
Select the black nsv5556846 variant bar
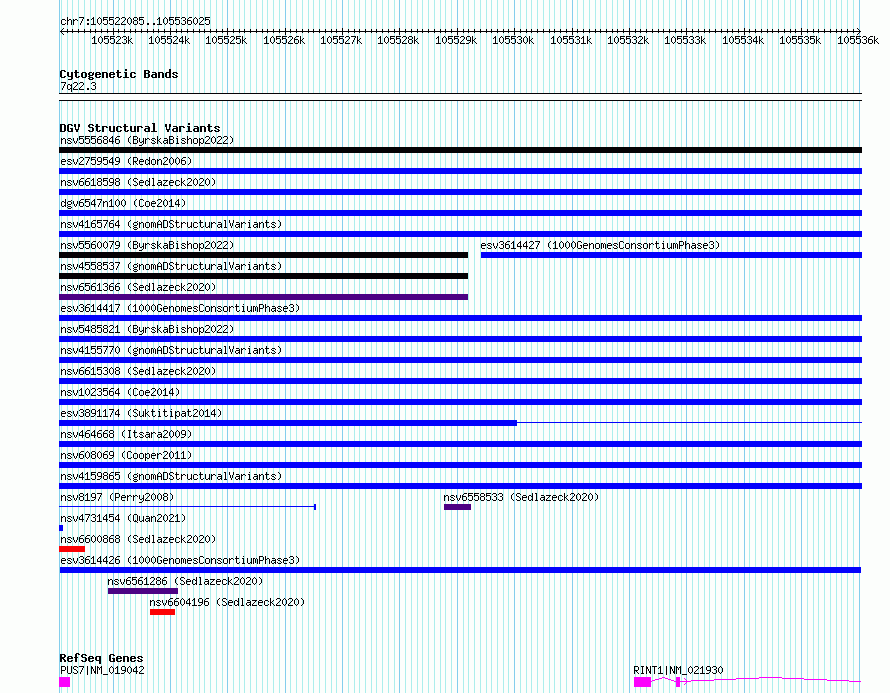point(460,150)
